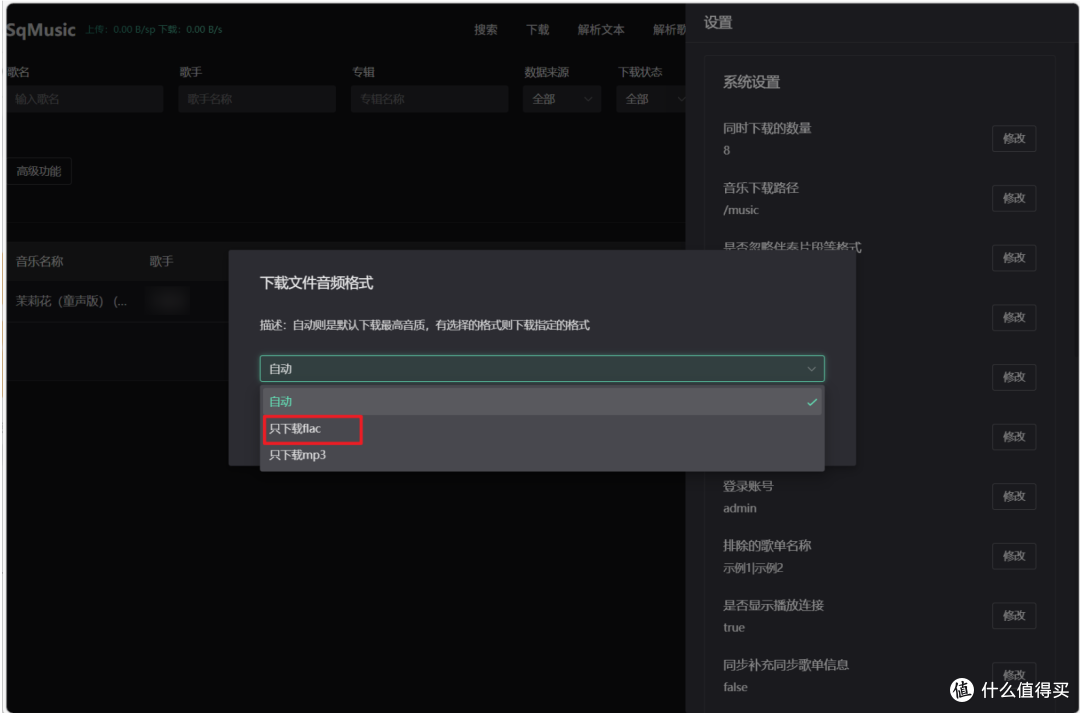The width and height of the screenshot is (1080, 713).
Task: Click the 歌名 input field
Action: [x=85, y=99]
